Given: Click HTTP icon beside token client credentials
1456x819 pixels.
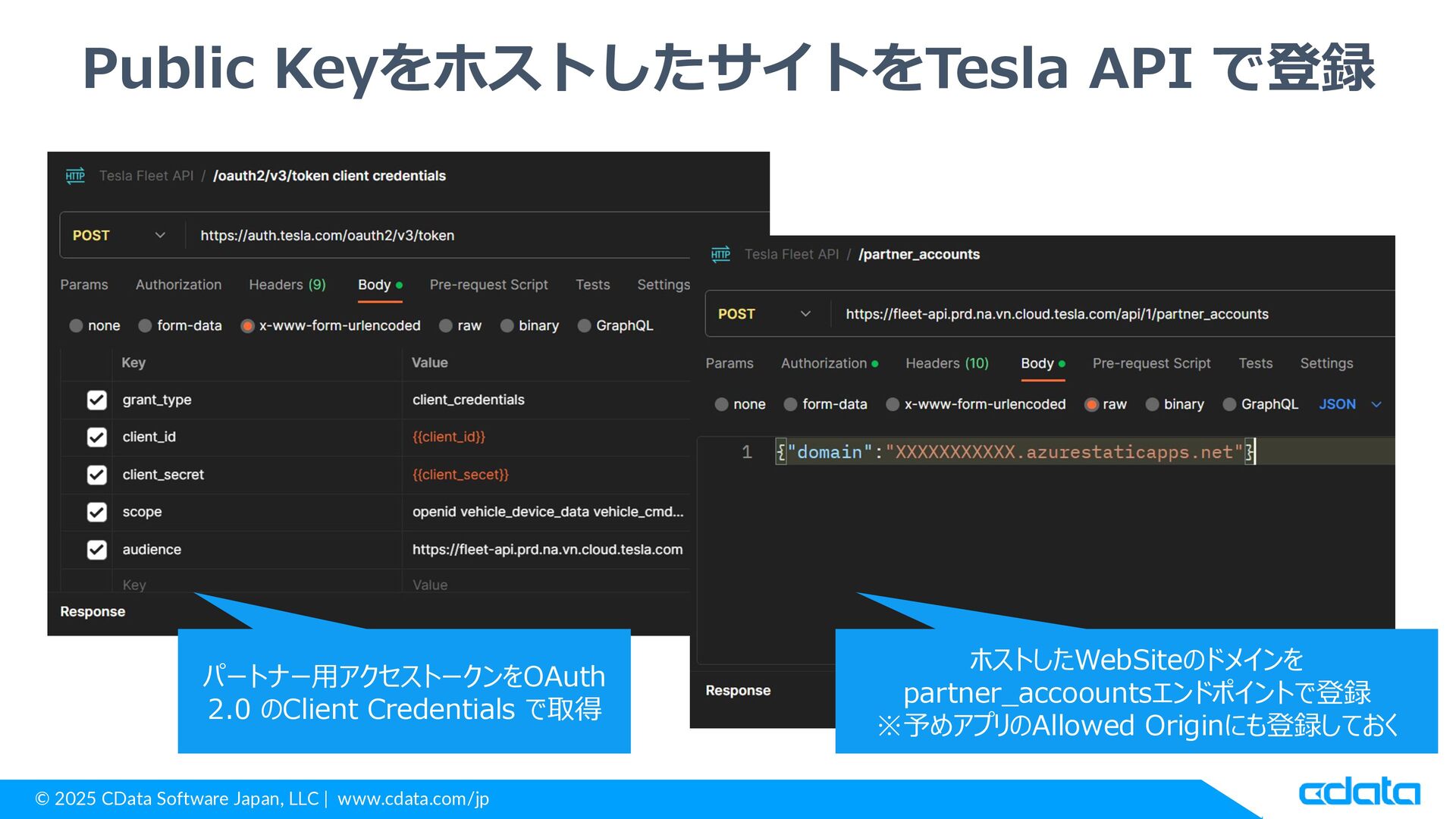Looking at the screenshot, I should (75, 176).
